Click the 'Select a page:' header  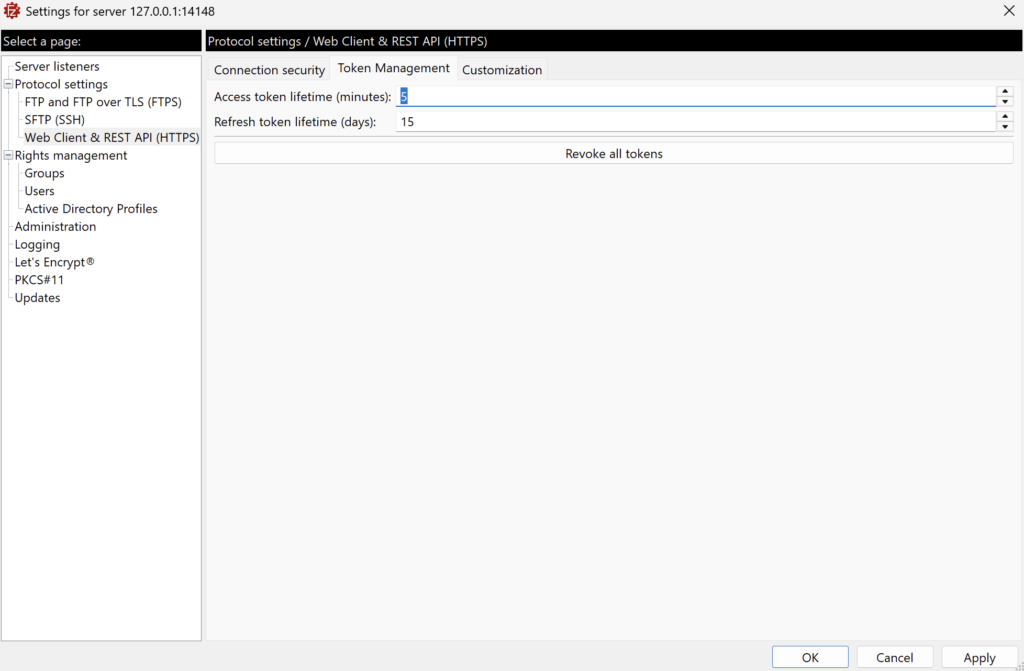[101, 41]
